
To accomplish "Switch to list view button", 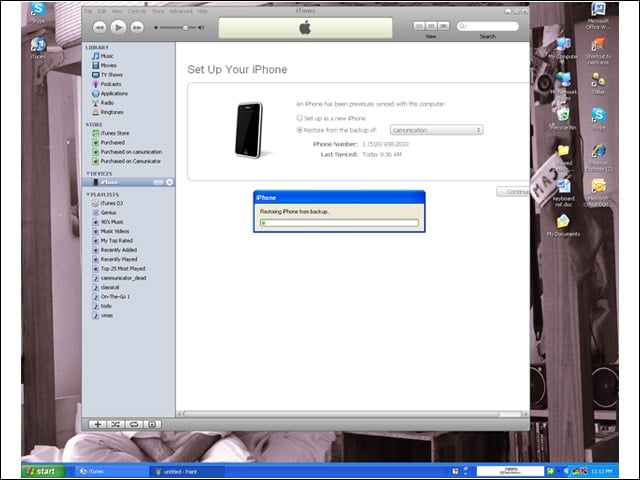I will 418,26.
